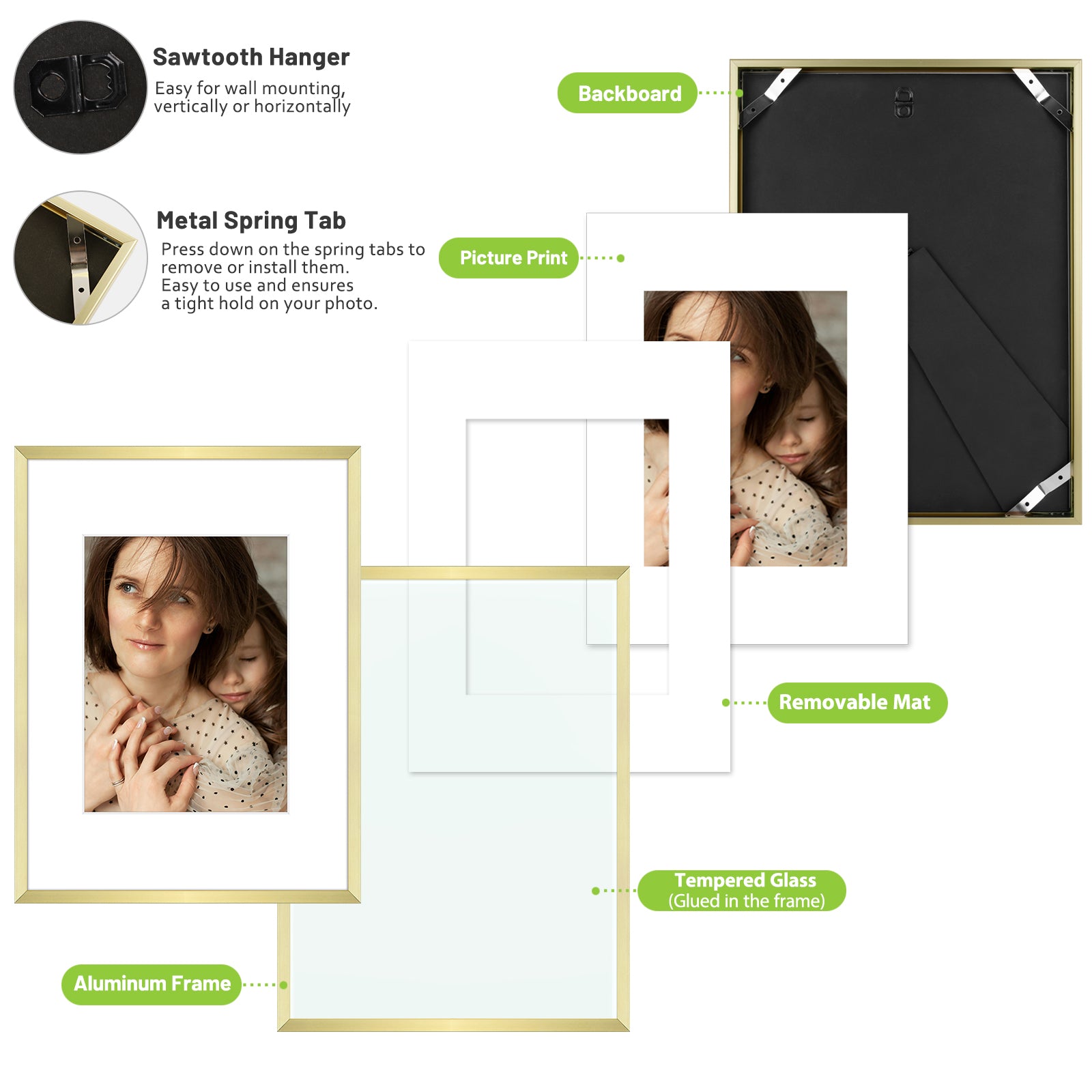Click the Tempered Glass label

pos(742,890)
